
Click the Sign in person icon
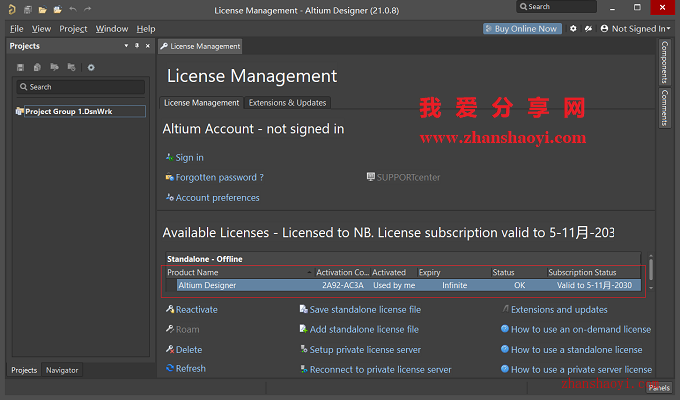(170, 157)
